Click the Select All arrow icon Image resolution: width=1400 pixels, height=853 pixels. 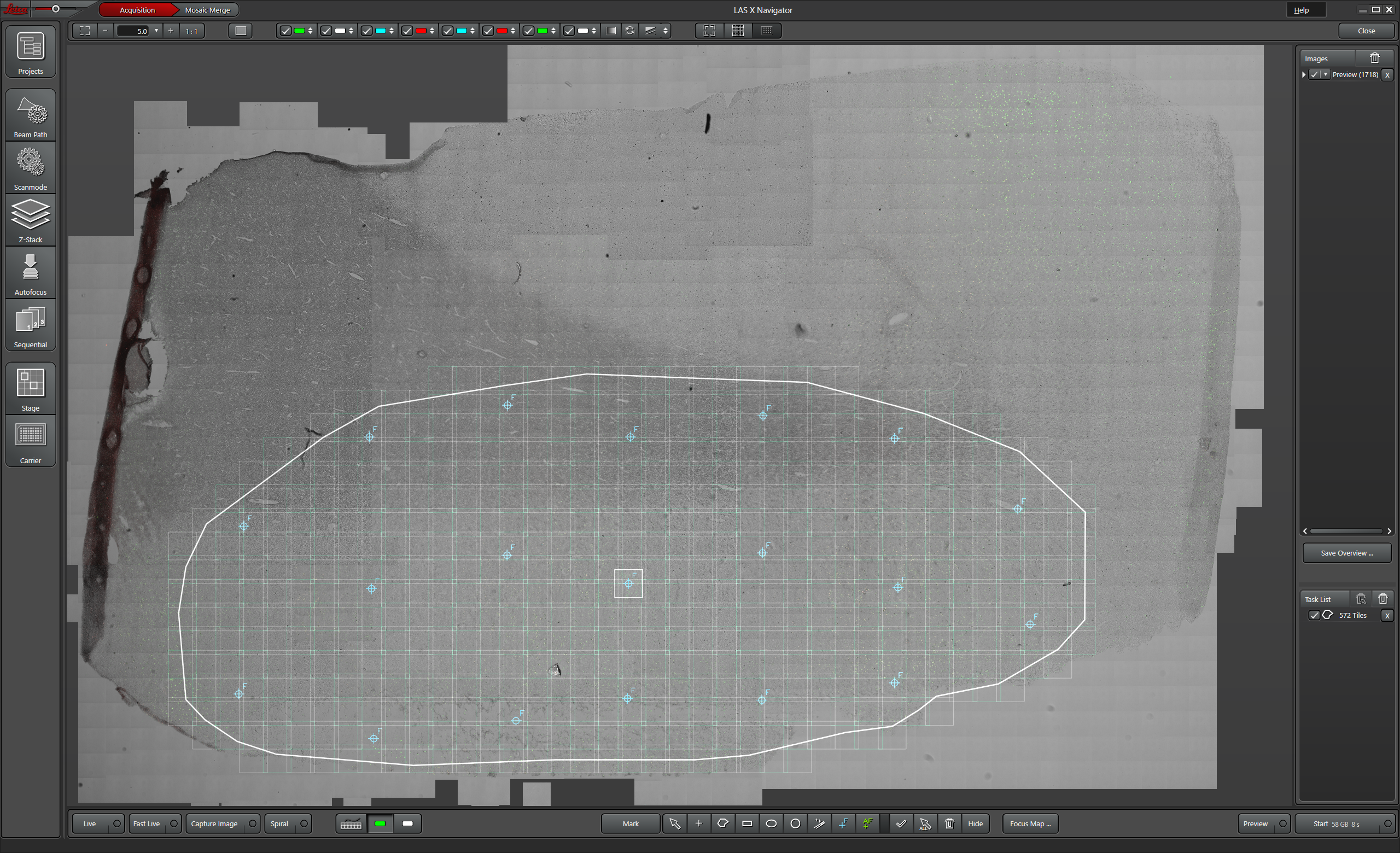click(x=925, y=823)
